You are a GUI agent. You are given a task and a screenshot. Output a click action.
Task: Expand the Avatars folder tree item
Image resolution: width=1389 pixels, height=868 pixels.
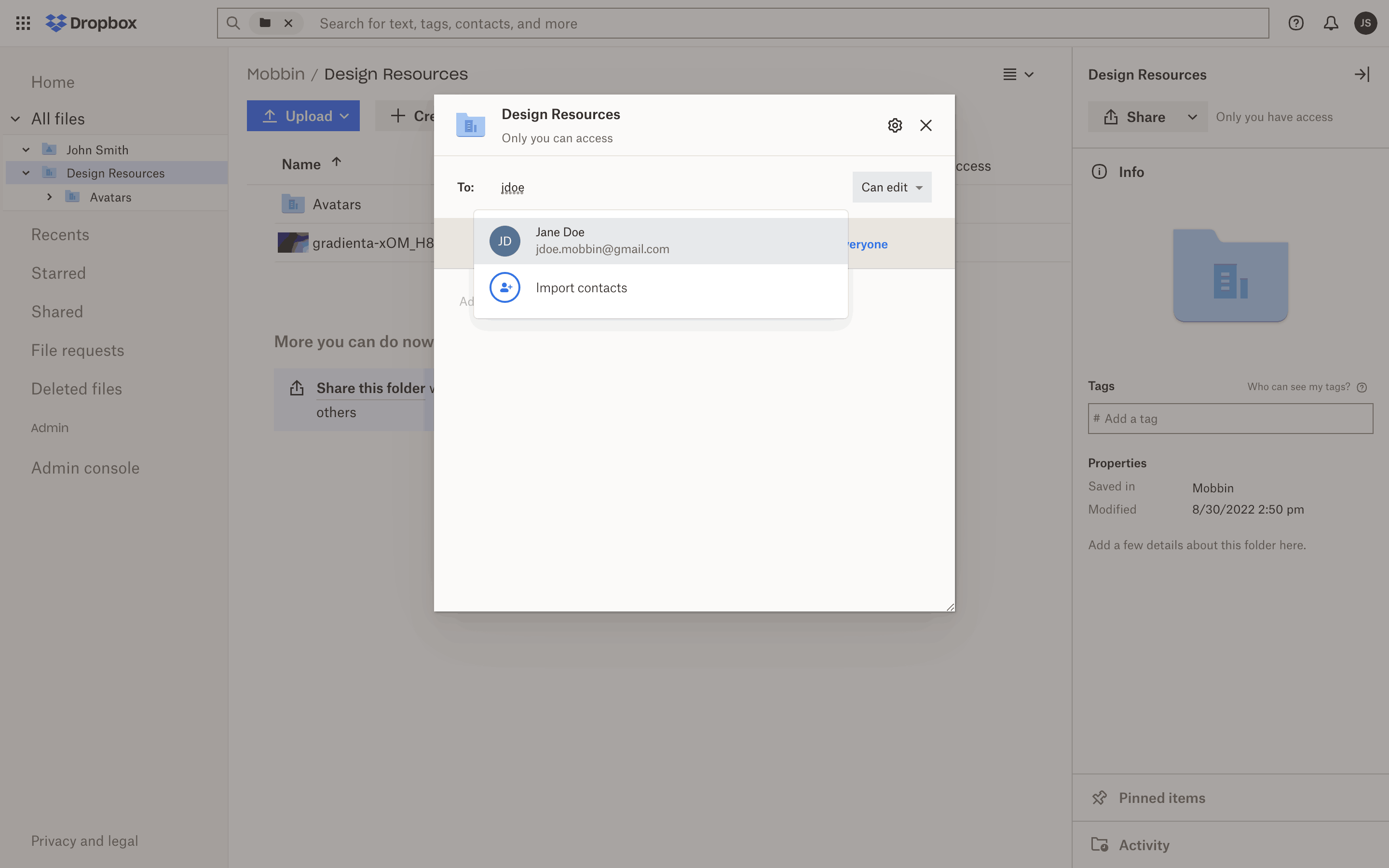click(49, 197)
